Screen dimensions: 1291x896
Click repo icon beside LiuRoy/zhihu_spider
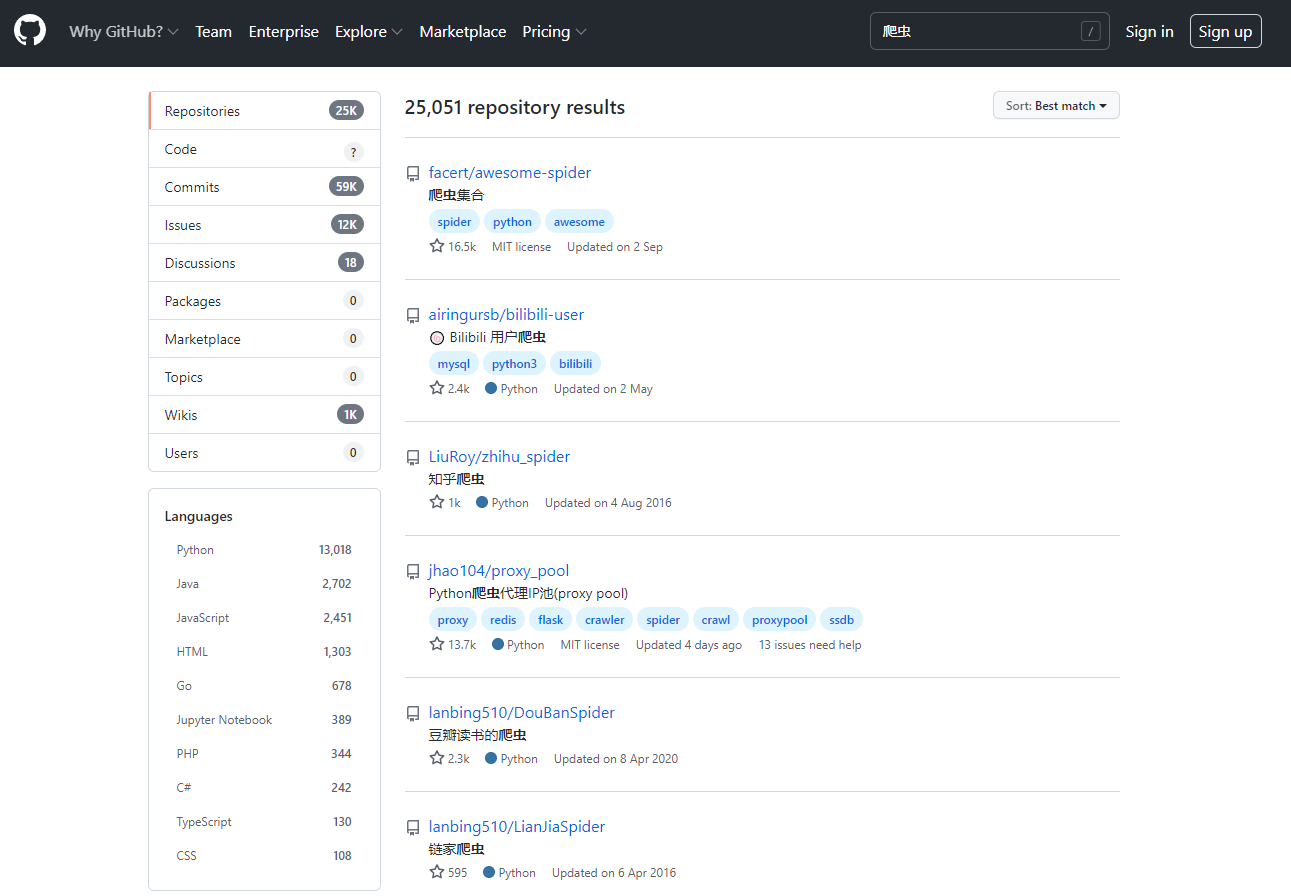point(413,458)
